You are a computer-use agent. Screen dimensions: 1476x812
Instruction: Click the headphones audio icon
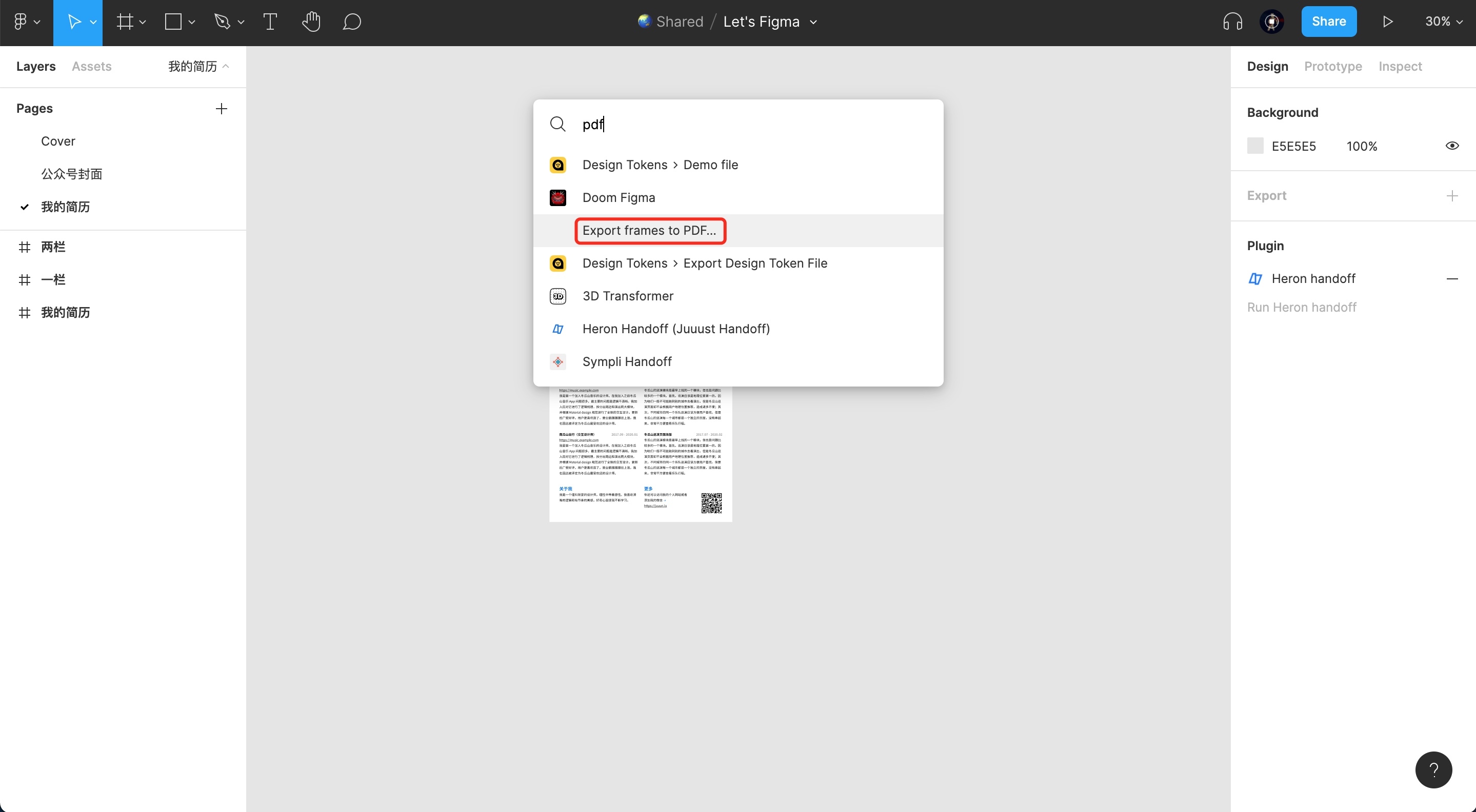(1232, 22)
